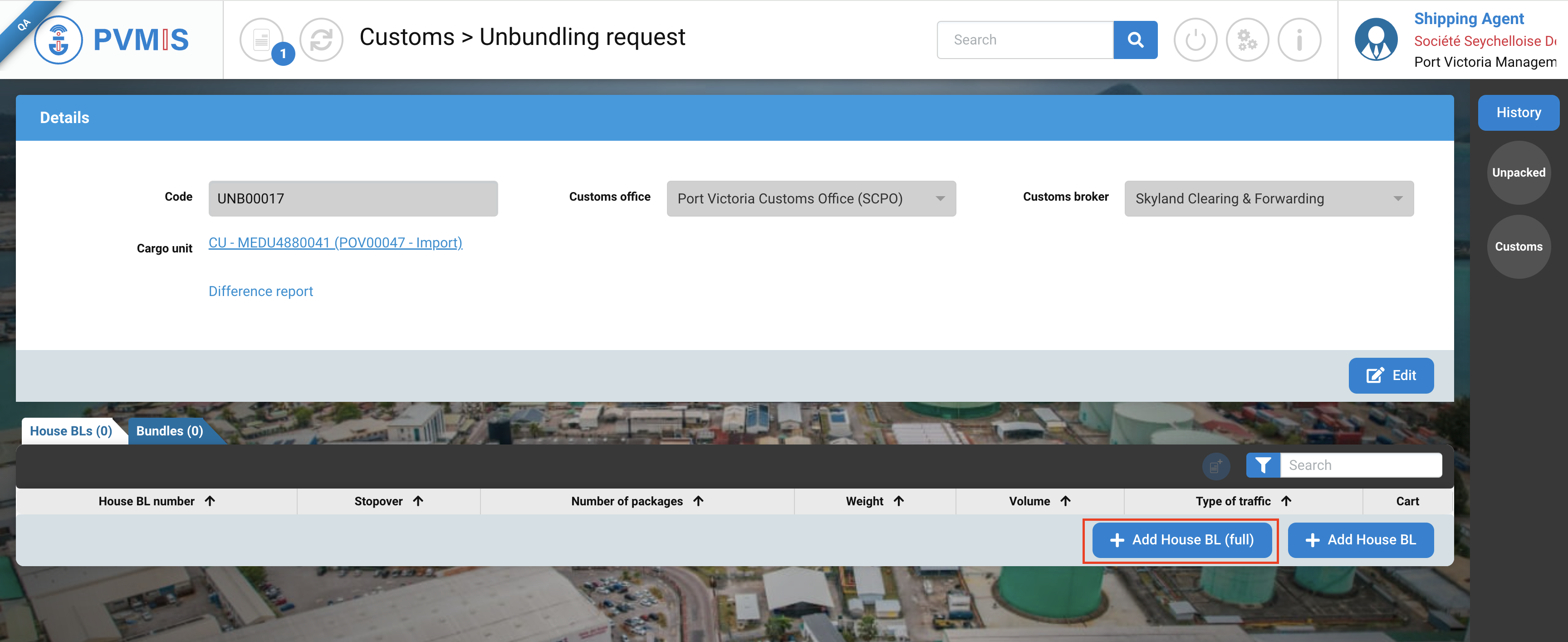This screenshot has height=642, width=1568.
Task: Open the settings gears icon
Action: (x=1247, y=40)
